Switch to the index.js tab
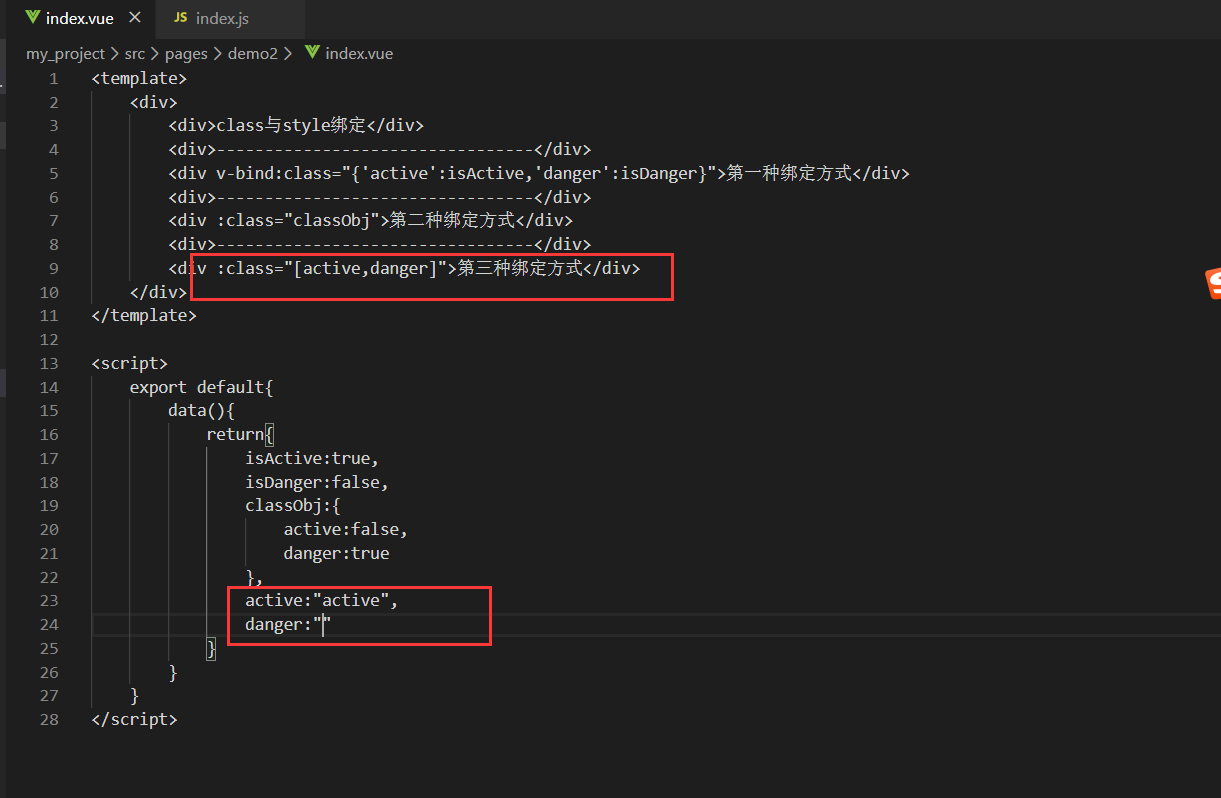The height and width of the screenshot is (798, 1221). click(222, 17)
